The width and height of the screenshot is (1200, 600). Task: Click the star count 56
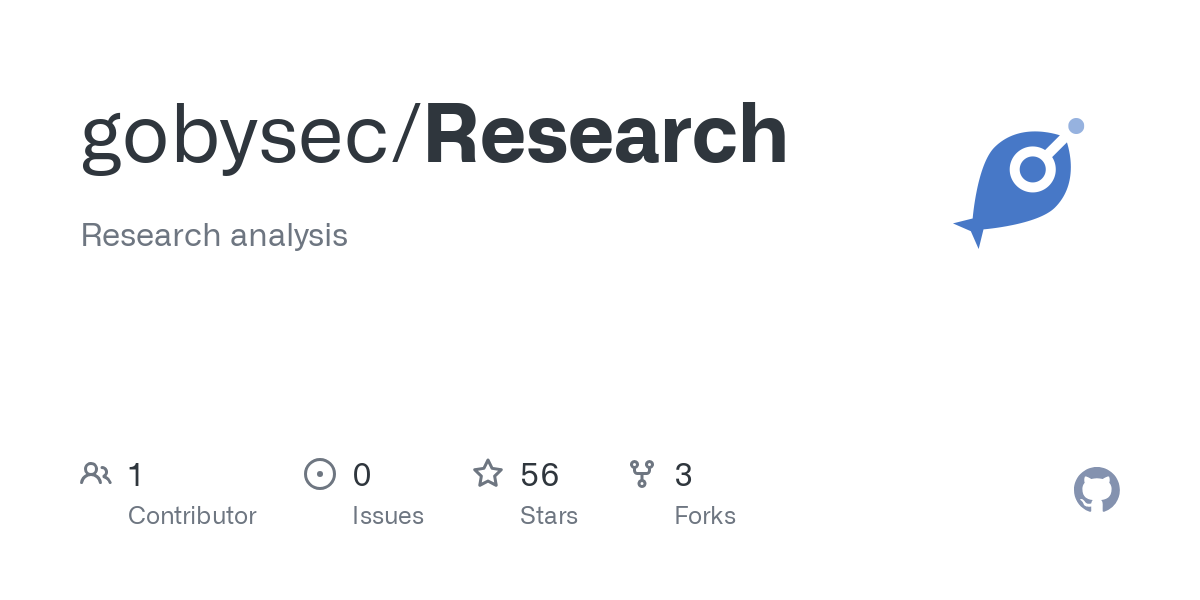[x=540, y=474]
